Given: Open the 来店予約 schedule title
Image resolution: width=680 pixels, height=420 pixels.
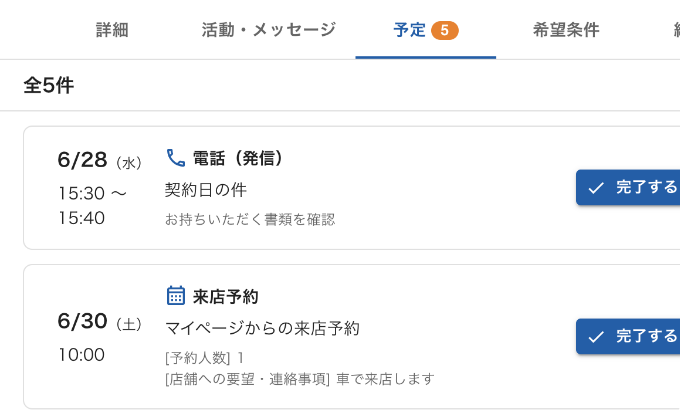Looking at the screenshot, I should [226, 297].
